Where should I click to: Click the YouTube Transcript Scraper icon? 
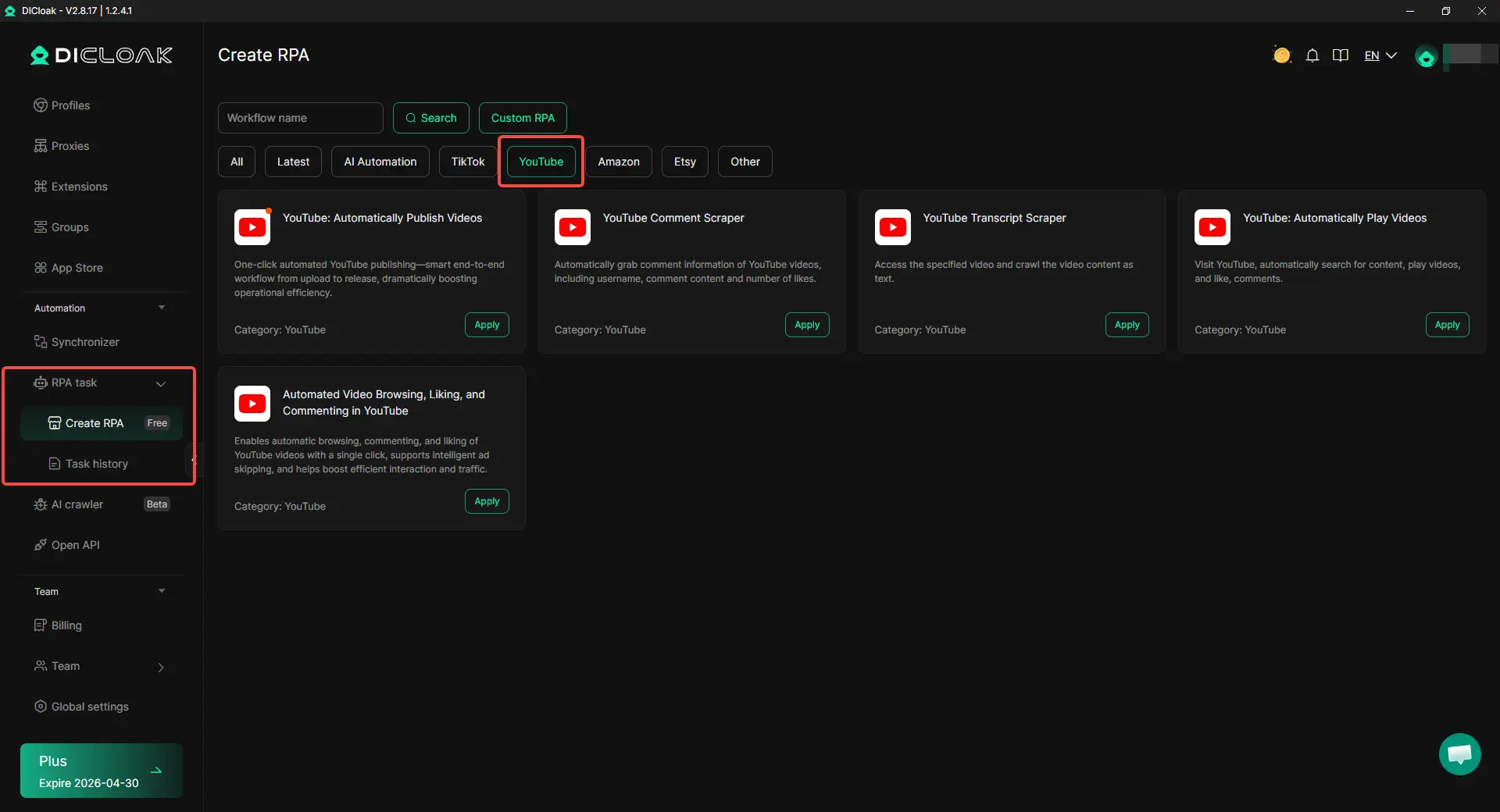893,227
